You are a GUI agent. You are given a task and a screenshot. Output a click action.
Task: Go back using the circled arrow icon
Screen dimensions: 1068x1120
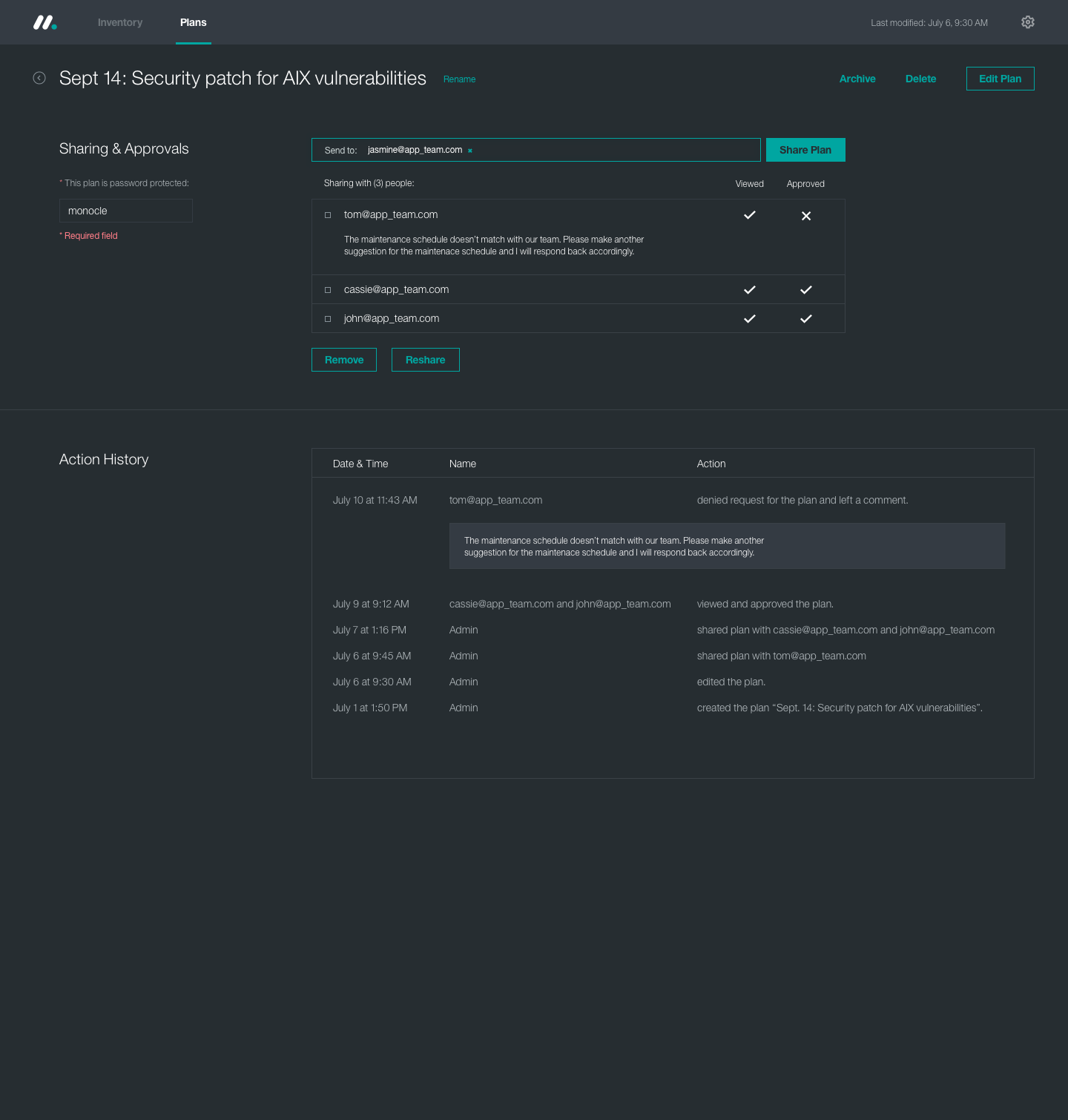[x=39, y=78]
